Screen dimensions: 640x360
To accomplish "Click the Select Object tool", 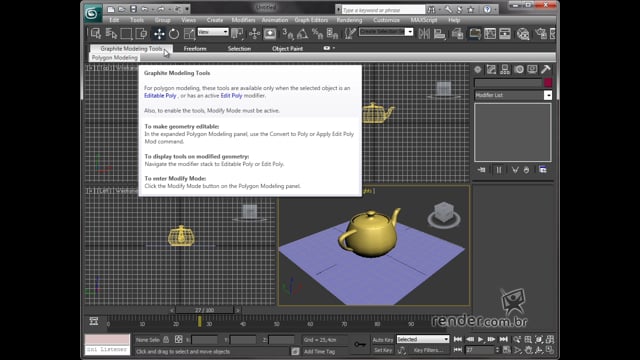I will pyautogui.click(x=96, y=33).
